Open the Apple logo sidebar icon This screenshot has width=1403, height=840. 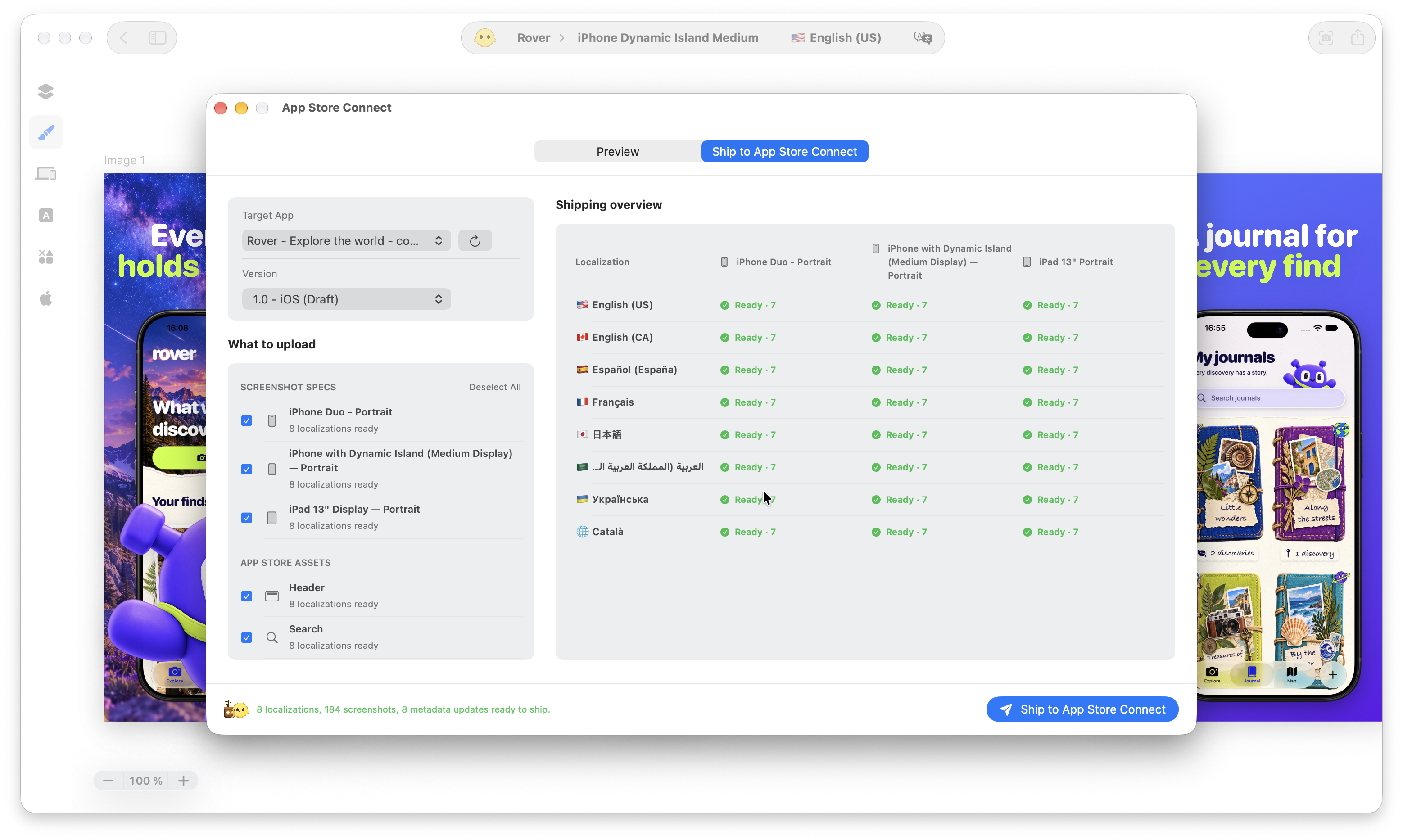tap(46, 298)
